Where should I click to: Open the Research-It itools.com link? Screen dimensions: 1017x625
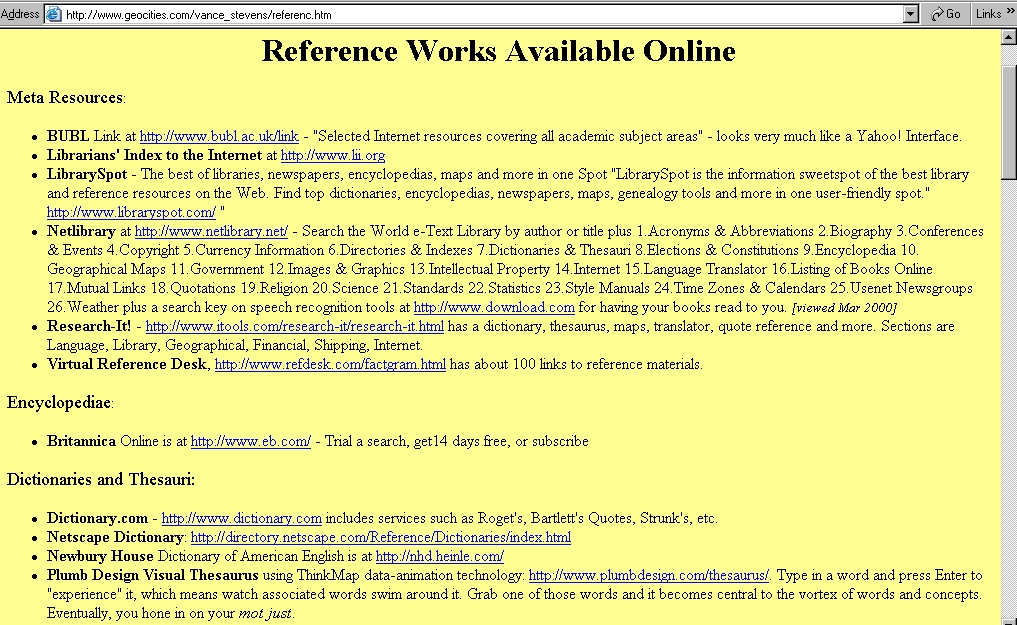(x=295, y=327)
